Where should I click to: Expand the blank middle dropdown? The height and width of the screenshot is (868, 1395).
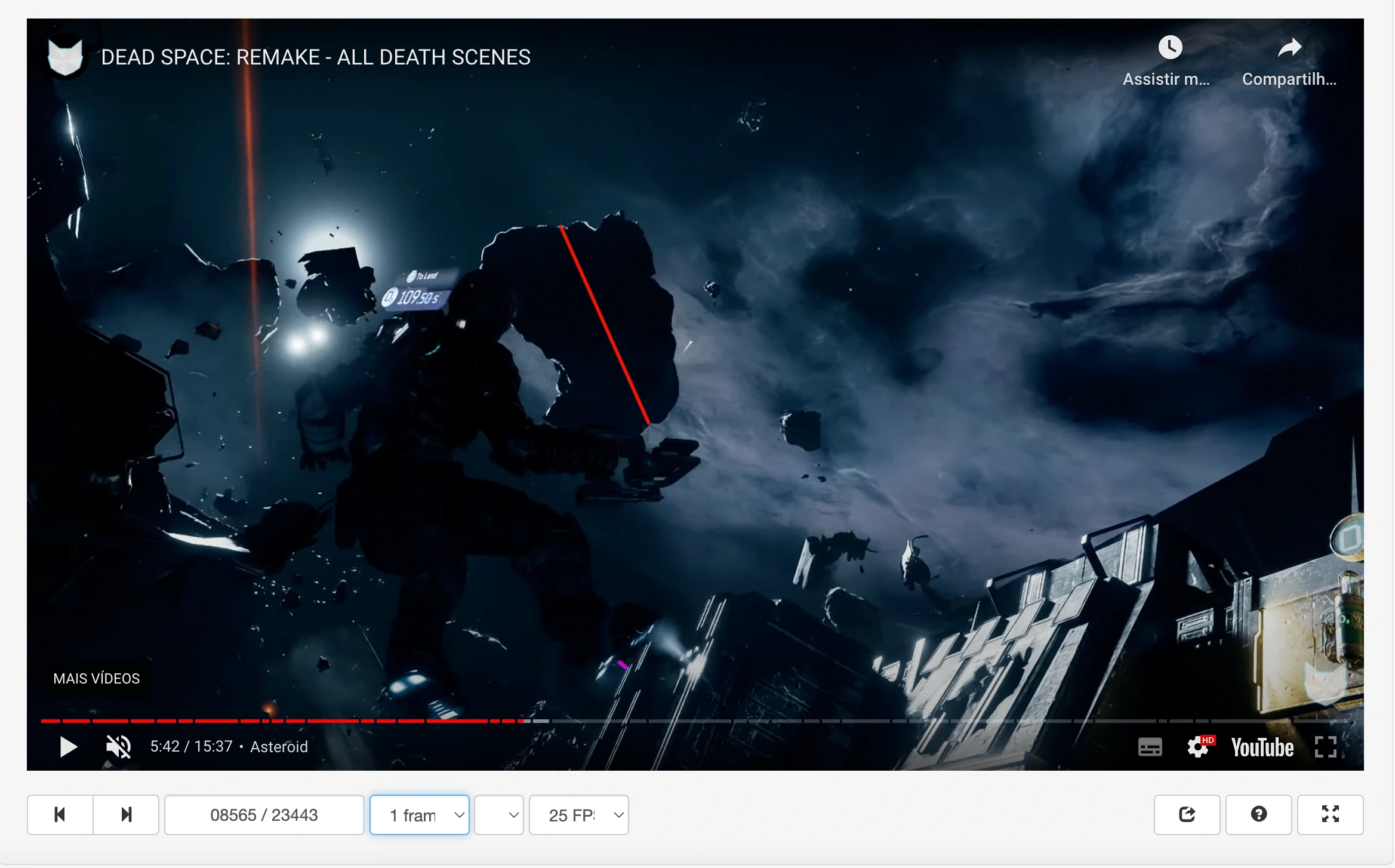(x=499, y=815)
